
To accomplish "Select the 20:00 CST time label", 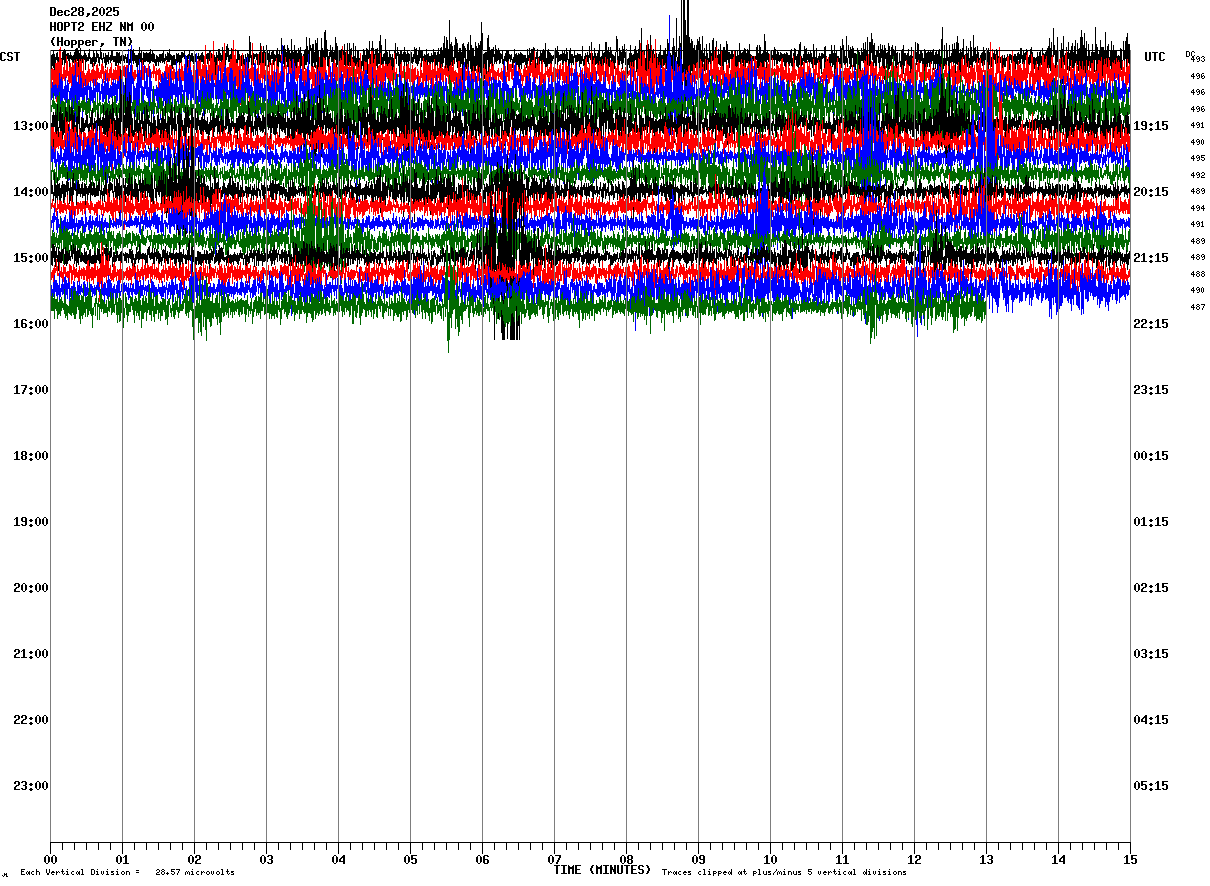I will (x=30, y=588).
